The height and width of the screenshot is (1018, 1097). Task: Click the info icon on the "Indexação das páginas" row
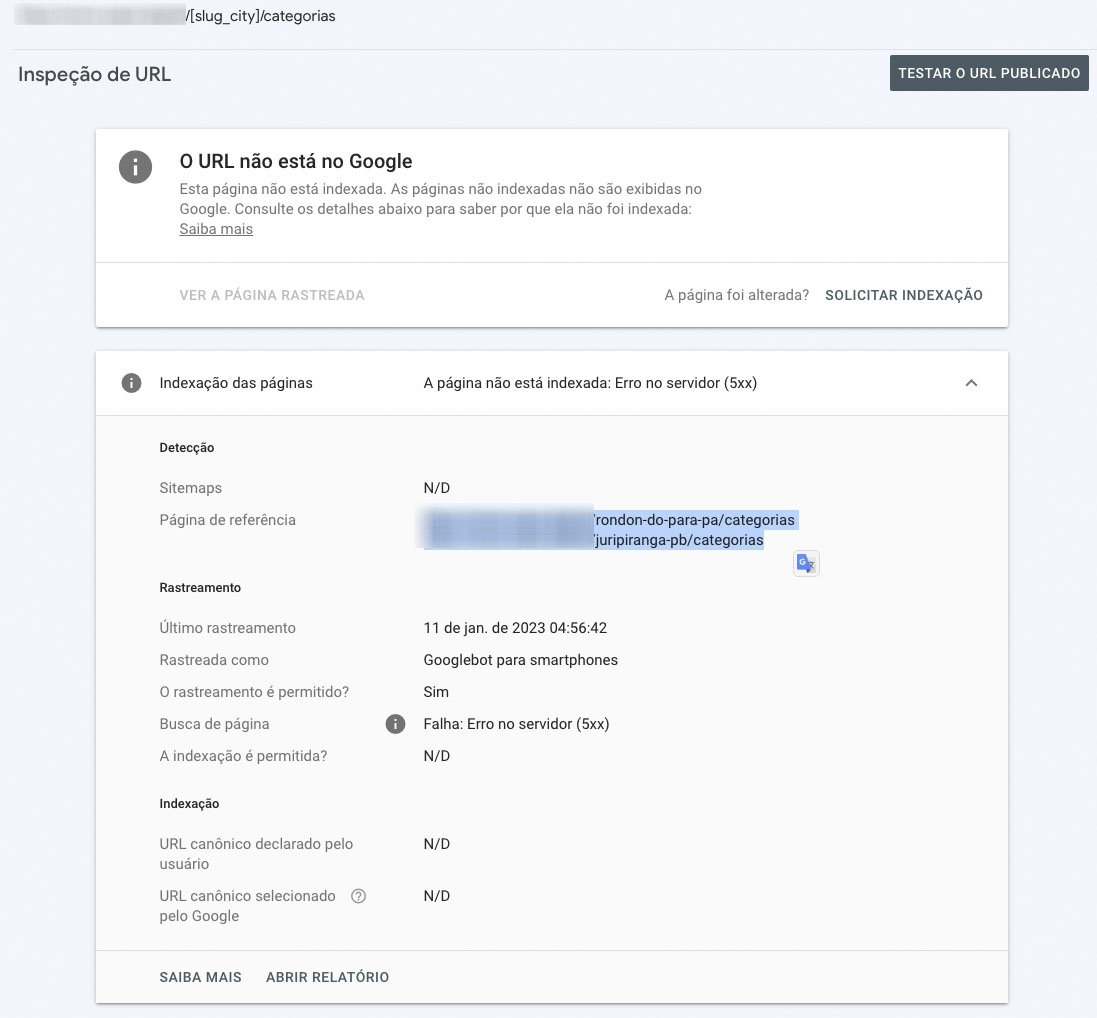[x=131, y=383]
